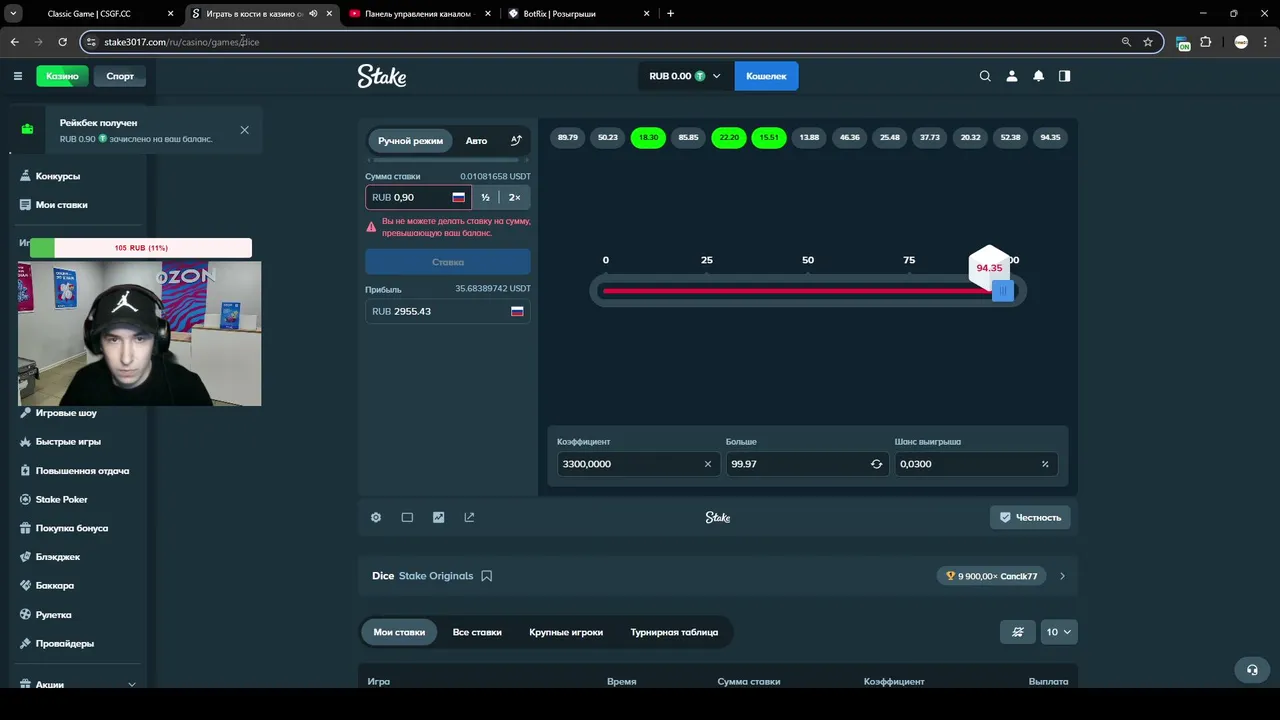This screenshot has width=1280, height=720.
Task: Open Chrome zoom magnifier icon
Action: point(1126,42)
